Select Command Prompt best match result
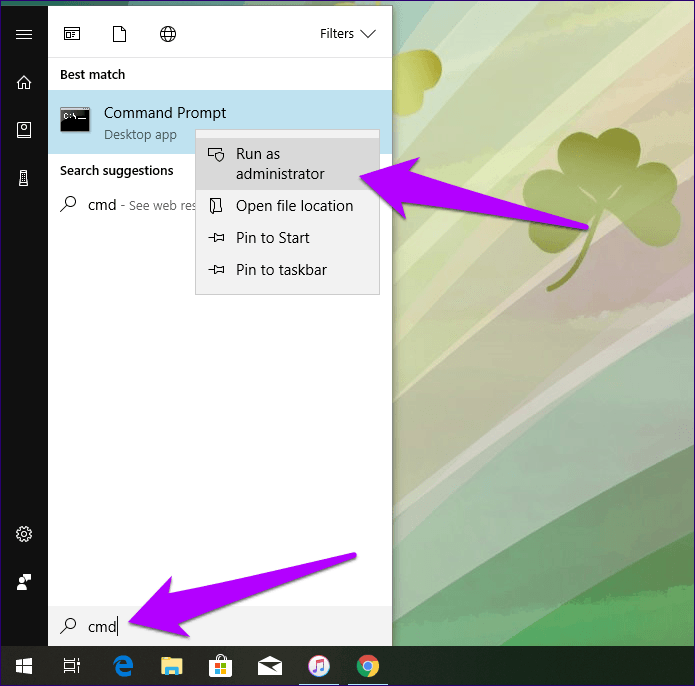The height and width of the screenshot is (686, 695). 220,122
